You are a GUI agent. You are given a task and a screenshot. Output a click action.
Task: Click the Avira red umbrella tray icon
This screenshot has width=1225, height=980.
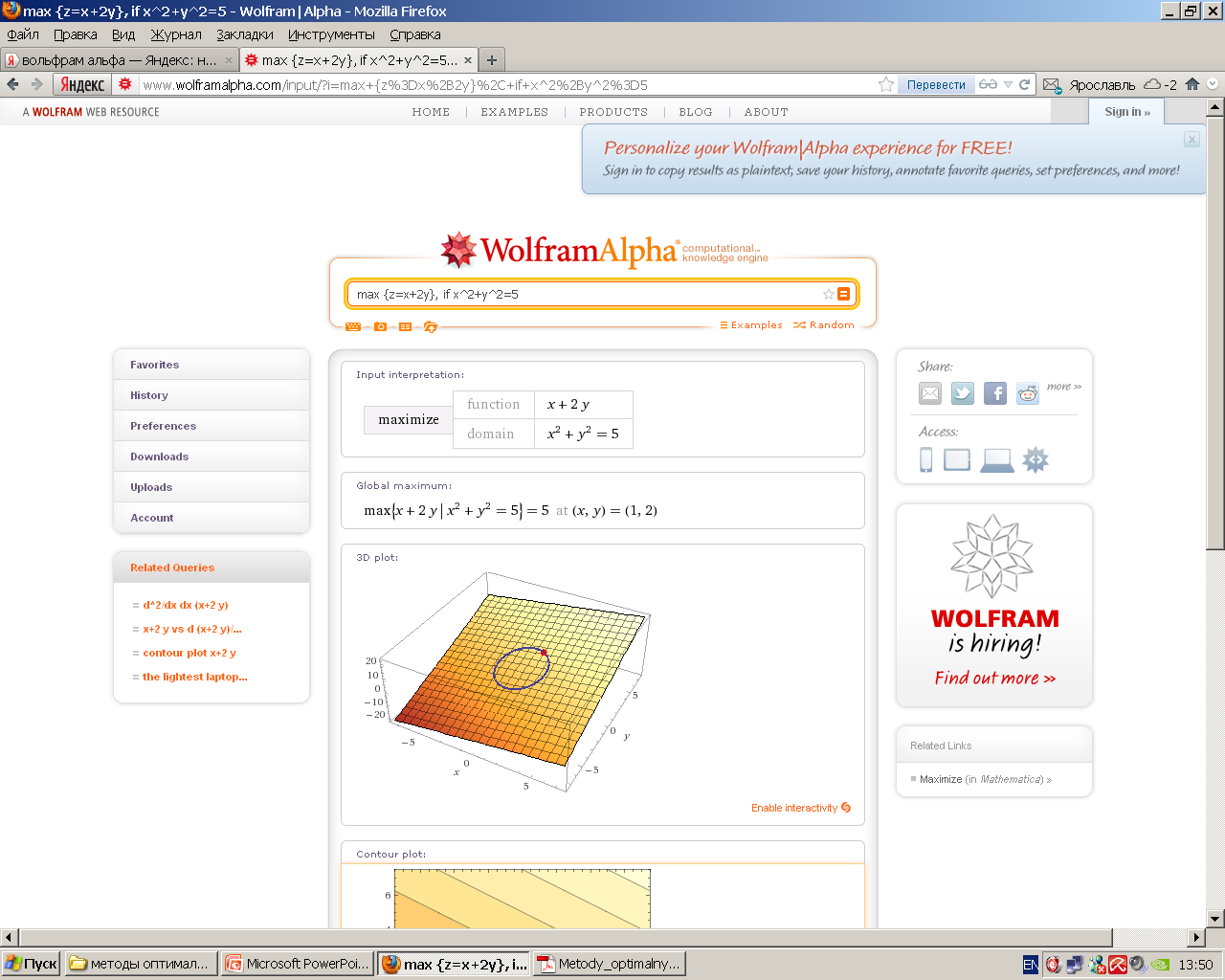pos(1118,965)
